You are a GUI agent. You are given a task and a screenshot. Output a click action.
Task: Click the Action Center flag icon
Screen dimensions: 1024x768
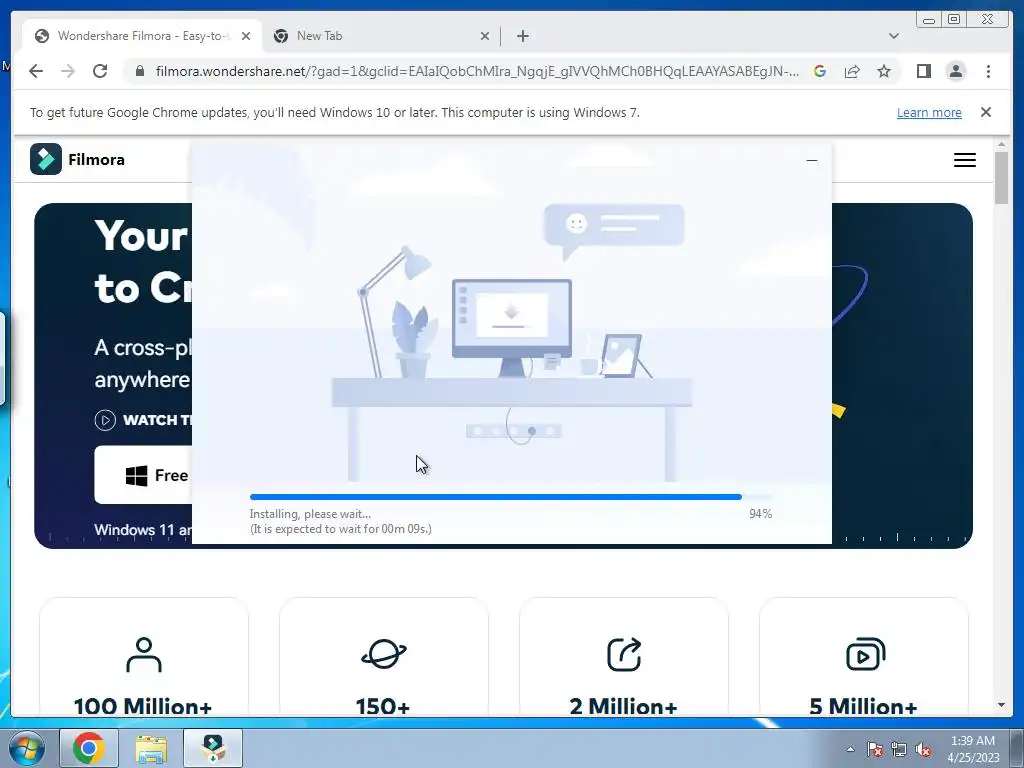874,749
